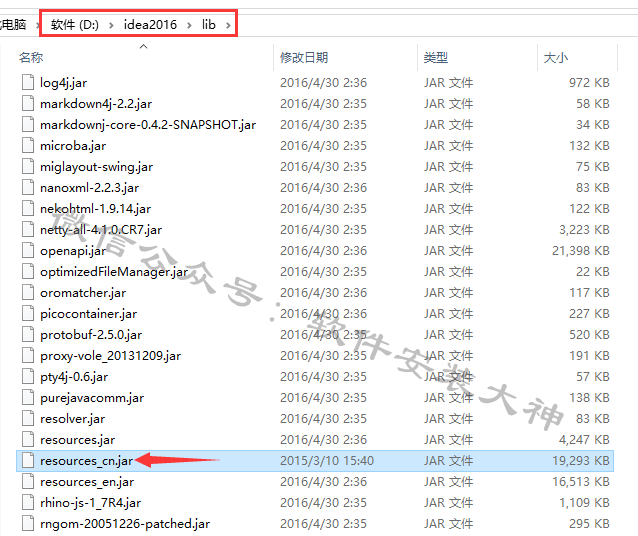Click the 3,223 KB size value
This screenshot has height=536, width=638.
pyautogui.click(x=584, y=230)
